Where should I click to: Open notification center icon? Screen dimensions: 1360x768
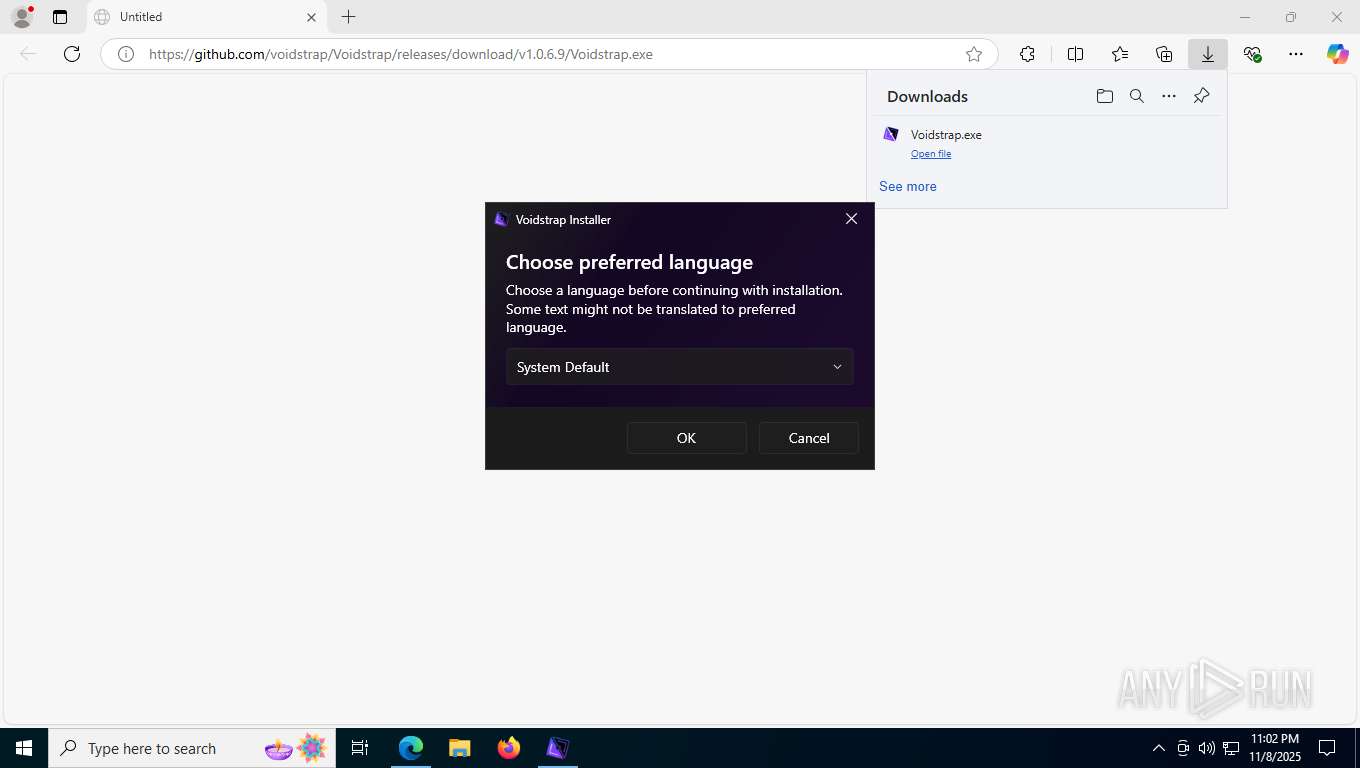(1327, 748)
